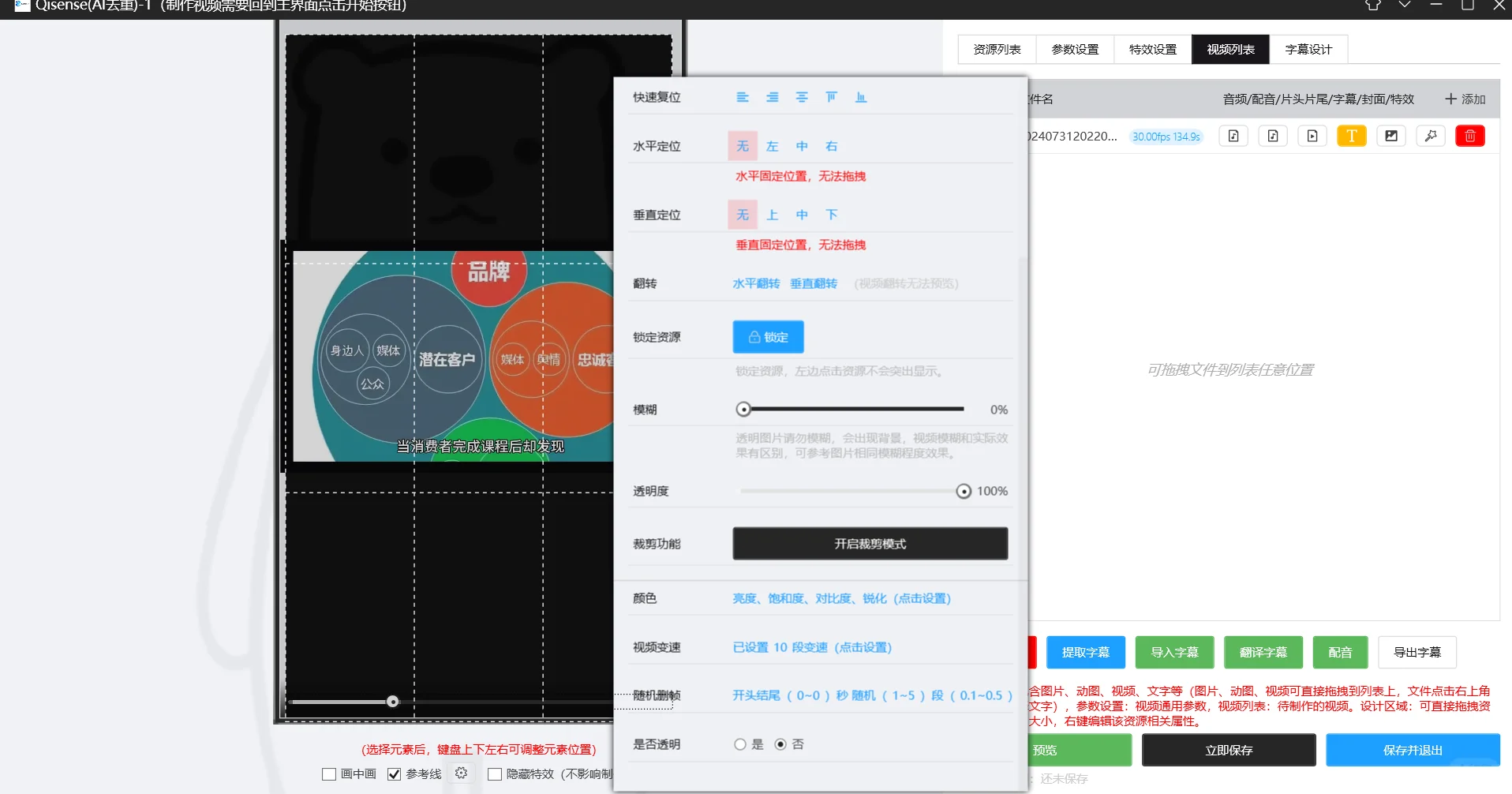Image resolution: width=1512 pixels, height=794 pixels.
Task: Set horizontal positioning to 无
Action: click(743, 146)
